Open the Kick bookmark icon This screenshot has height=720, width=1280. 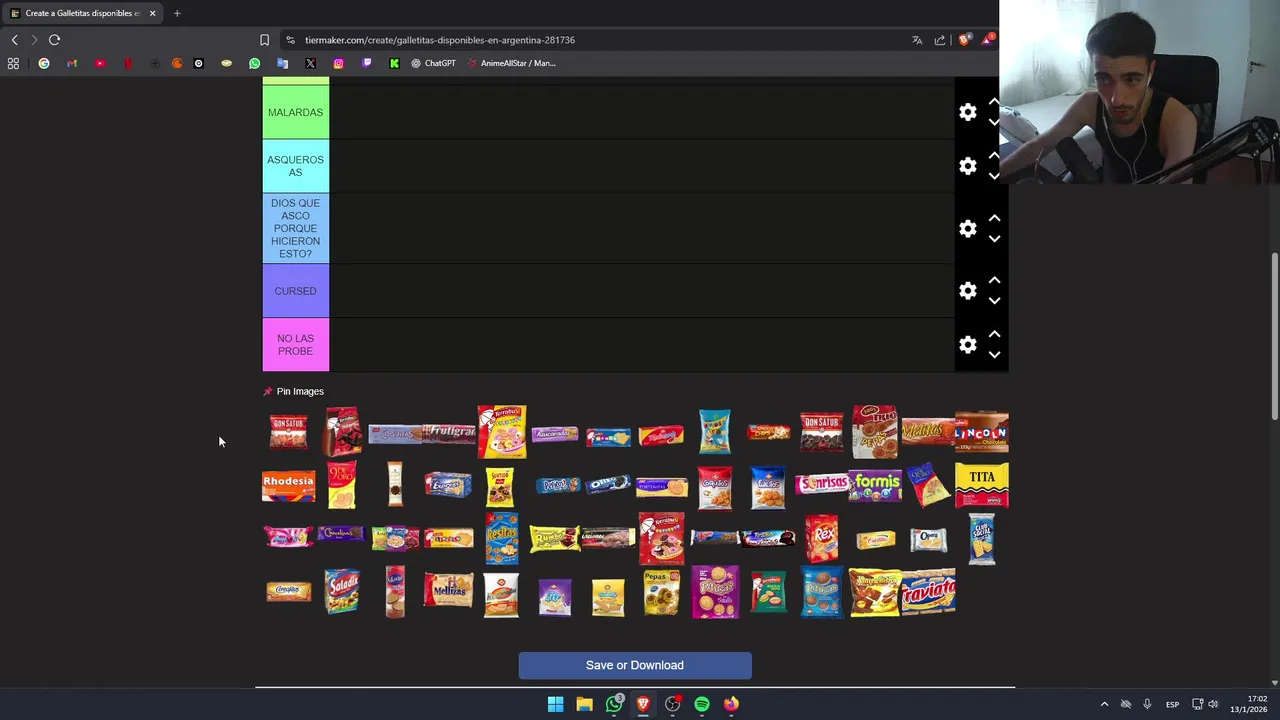click(394, 63)
